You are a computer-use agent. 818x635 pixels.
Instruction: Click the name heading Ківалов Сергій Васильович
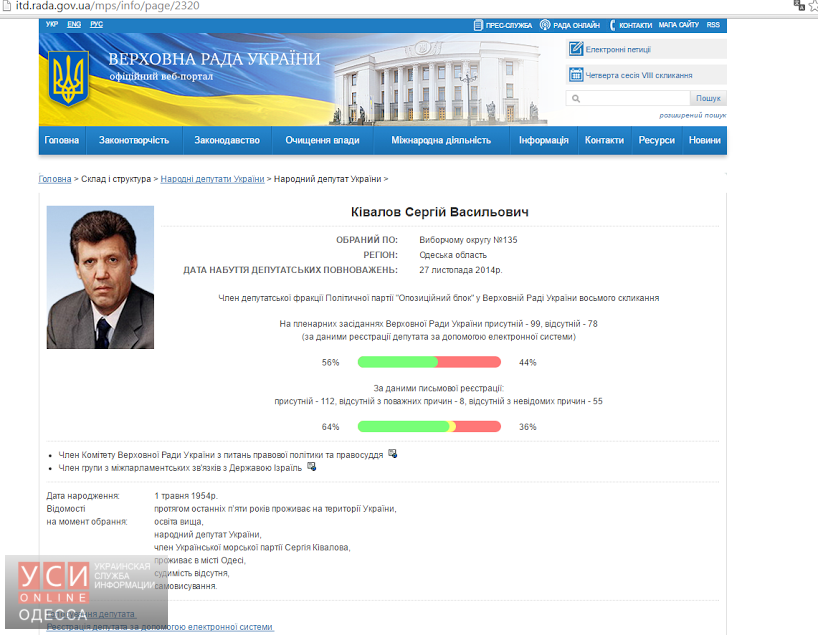tap(440, 212)
